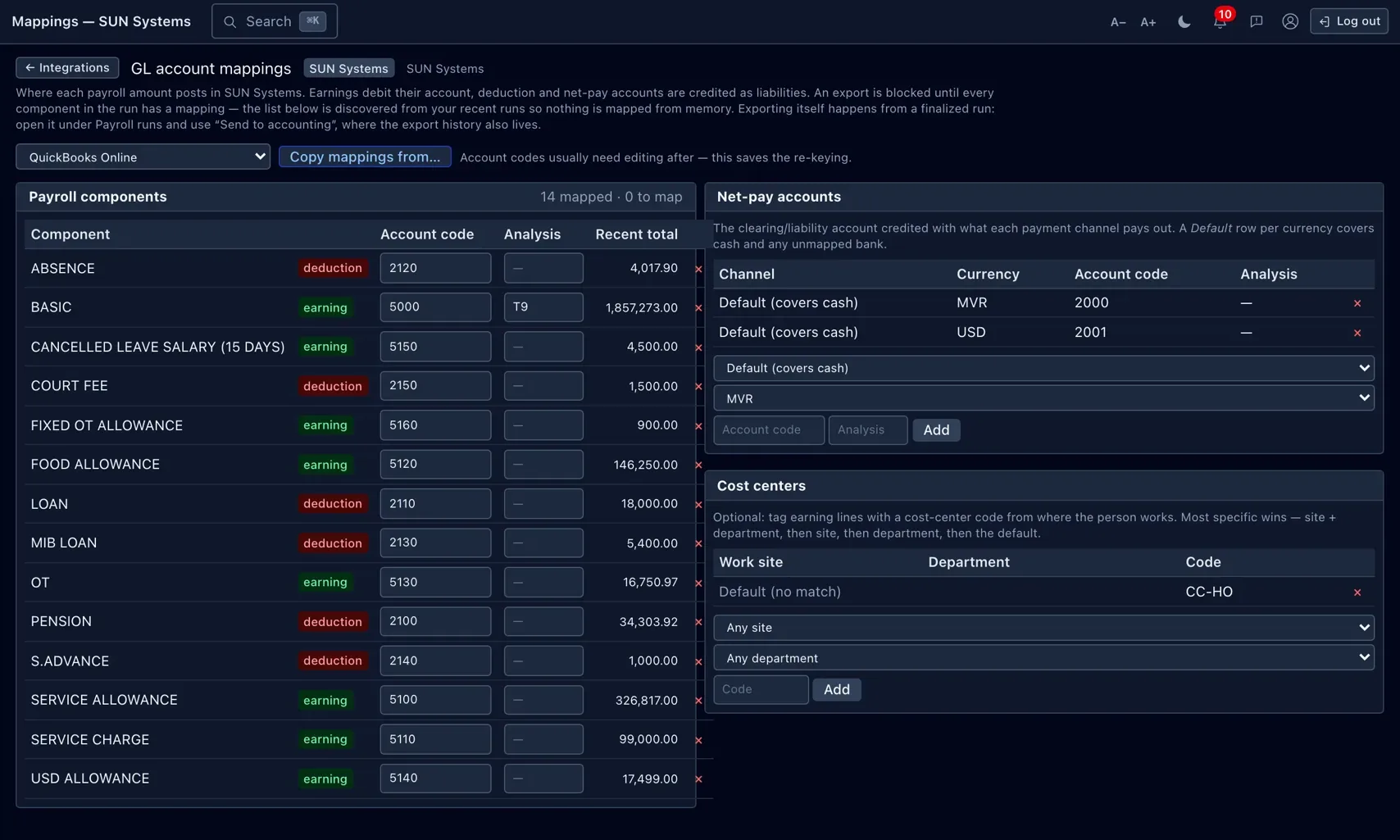Screen dimensions: 1400x840
Task: Click the LOAN analysis field
Action: [x=543, y=504]
